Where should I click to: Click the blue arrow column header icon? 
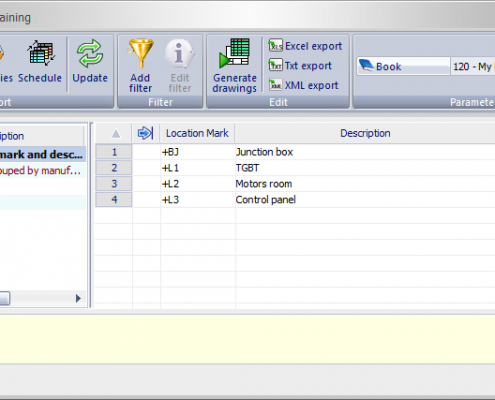146,133
